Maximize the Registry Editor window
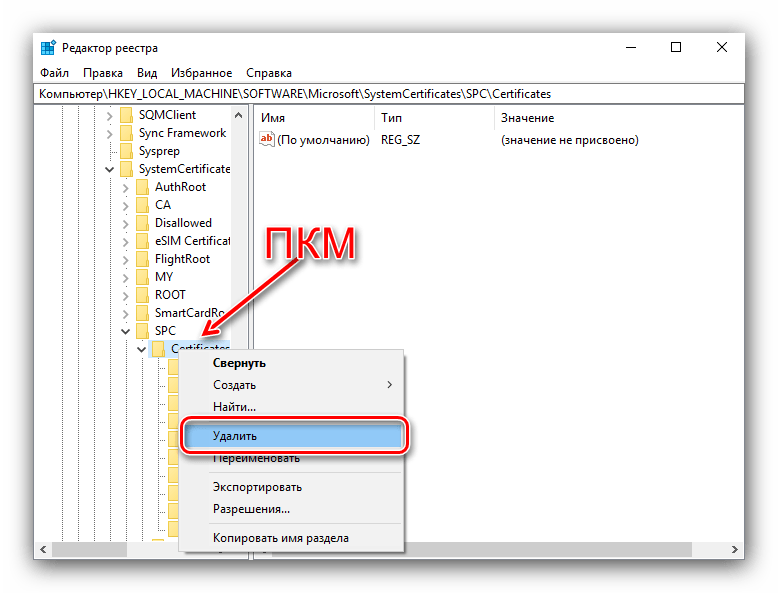 676,47
